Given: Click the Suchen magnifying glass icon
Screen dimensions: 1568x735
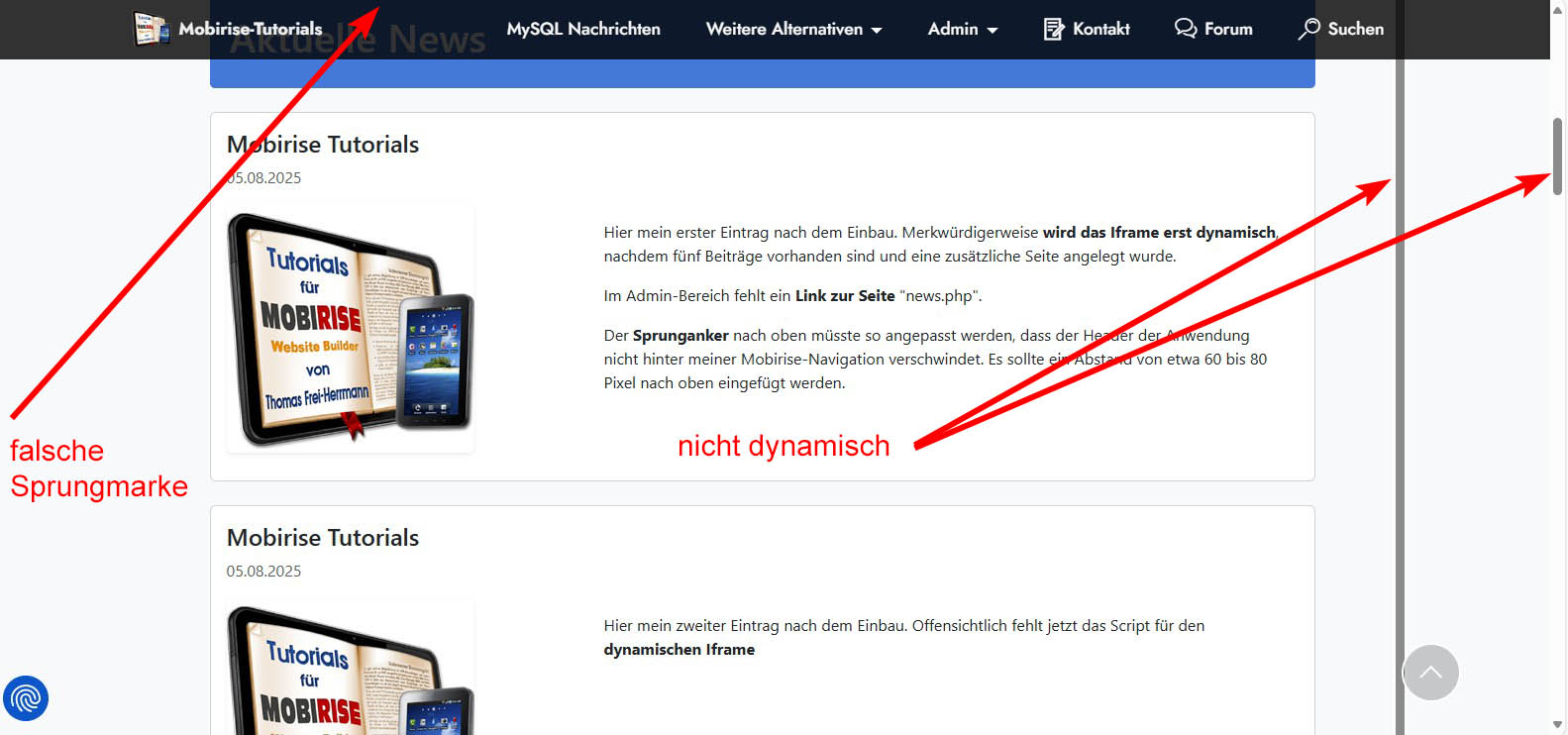Looking at the screenshot, I should click(x=1309, y=28).
